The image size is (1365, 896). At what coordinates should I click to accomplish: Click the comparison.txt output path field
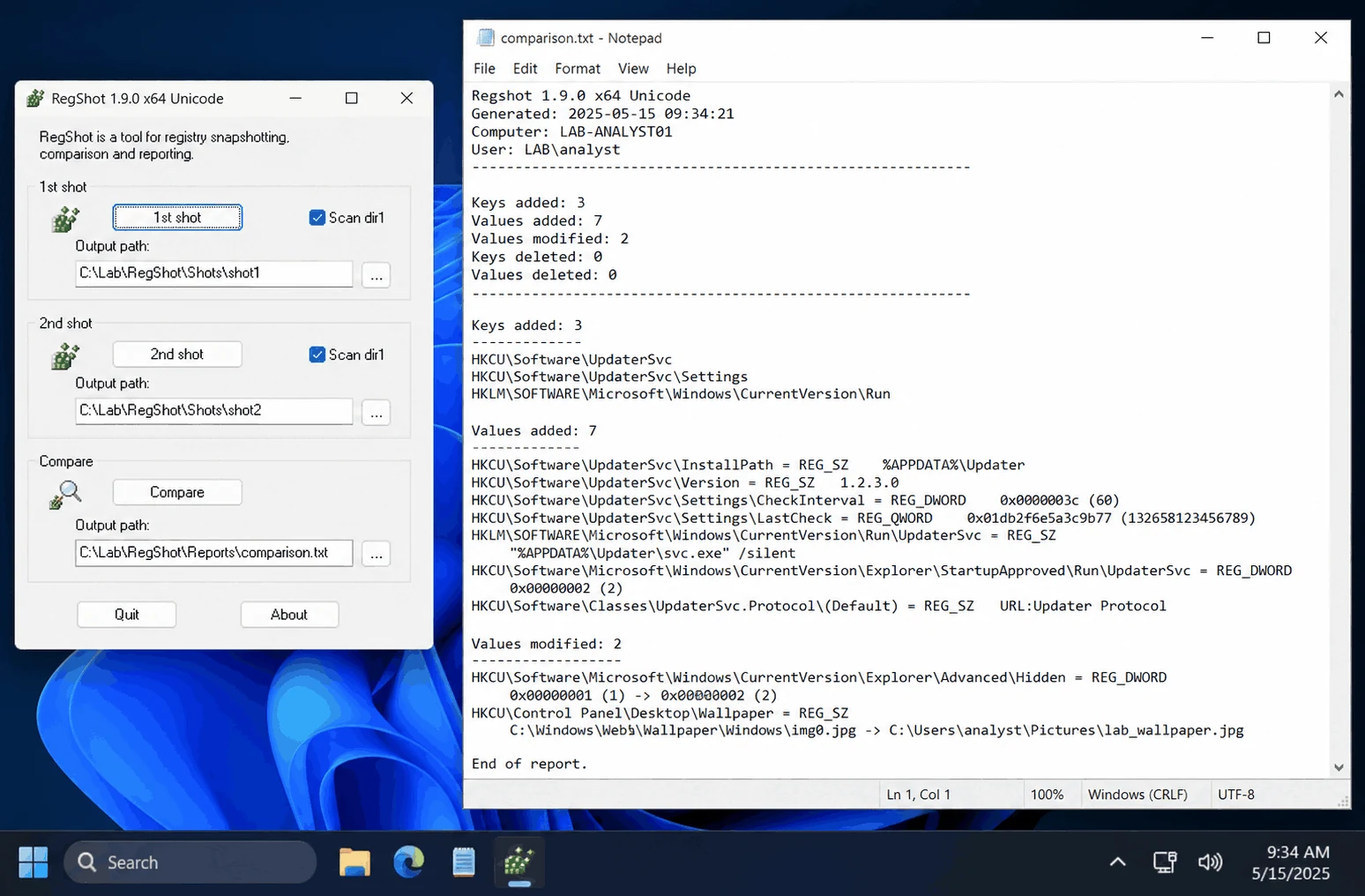click(214, 553)
